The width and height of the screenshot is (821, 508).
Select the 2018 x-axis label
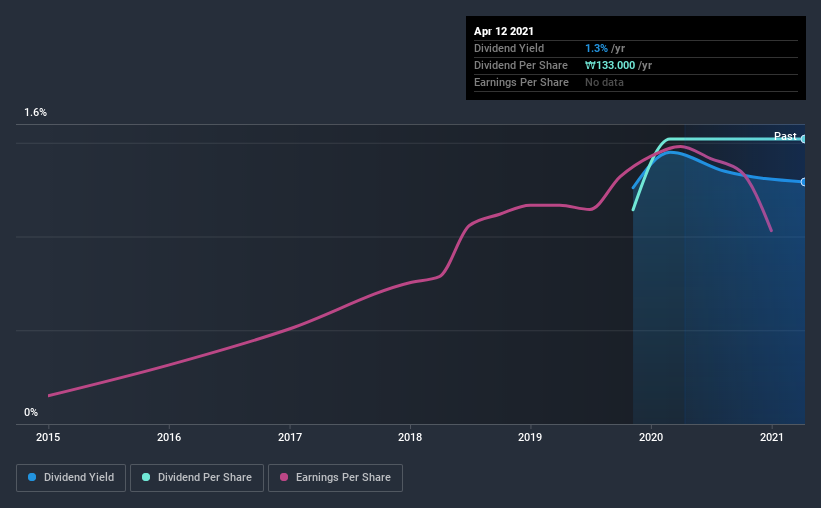(x=410, y=437)
